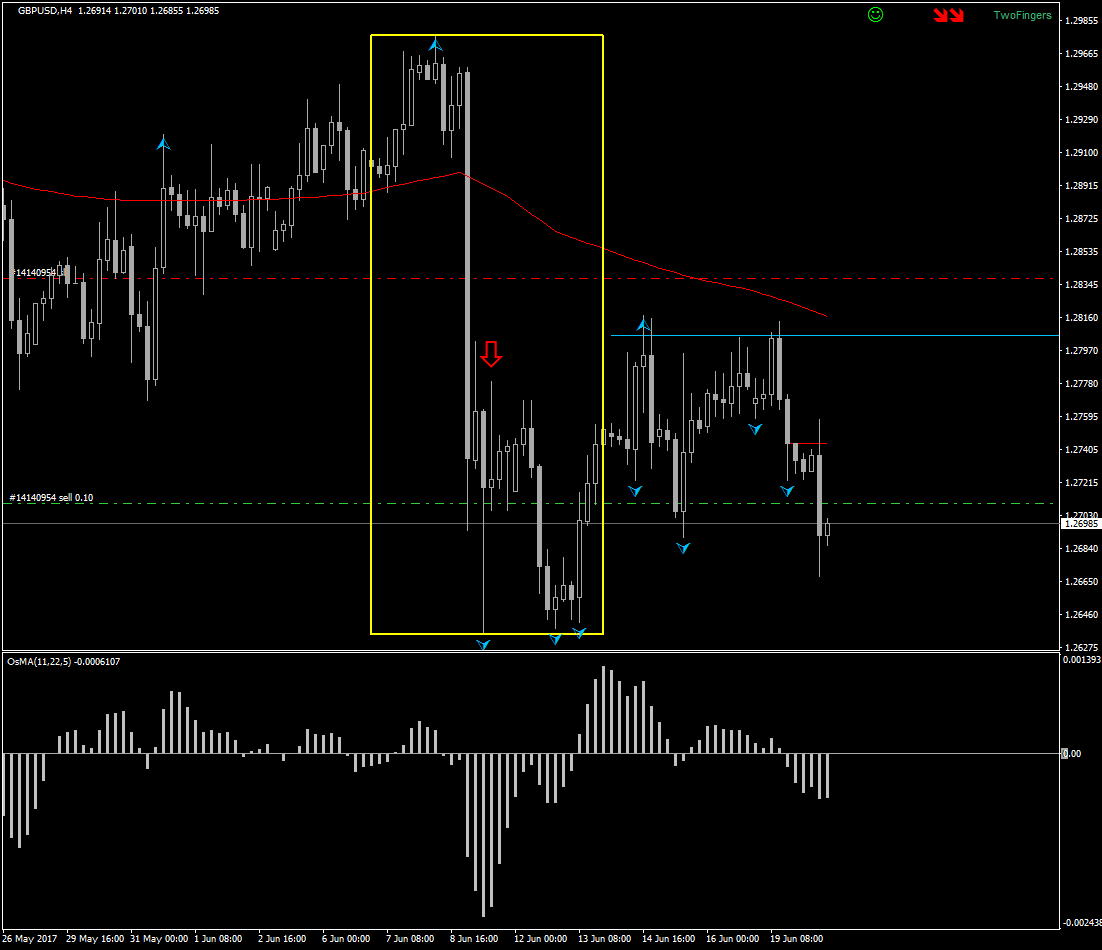Image resolution: width=1102 pixels, height=950 pixels.
Task: Click the '7 Jun 08:00' time axis label
Action: (x=410, y=939)
